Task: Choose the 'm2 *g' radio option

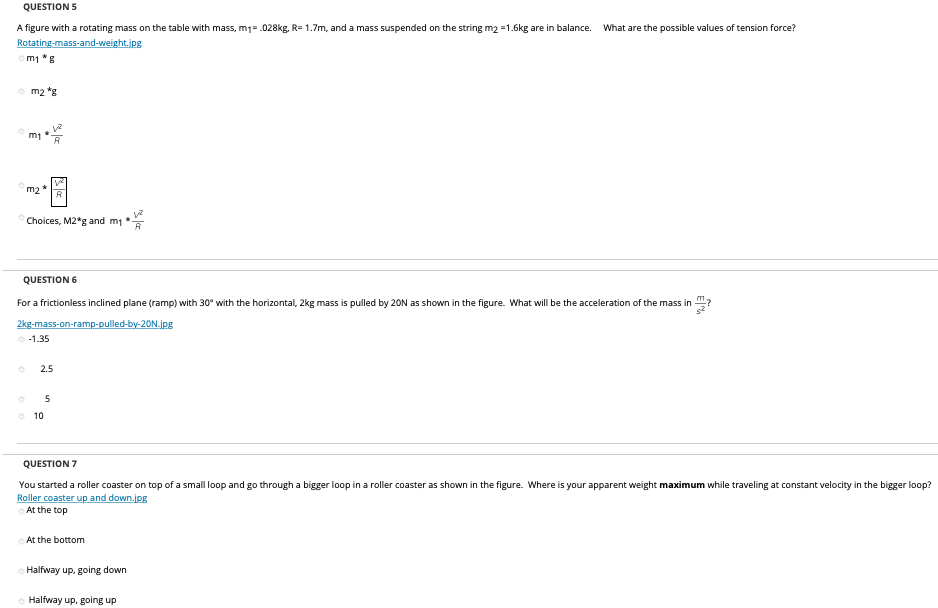Action: point(22,92)
